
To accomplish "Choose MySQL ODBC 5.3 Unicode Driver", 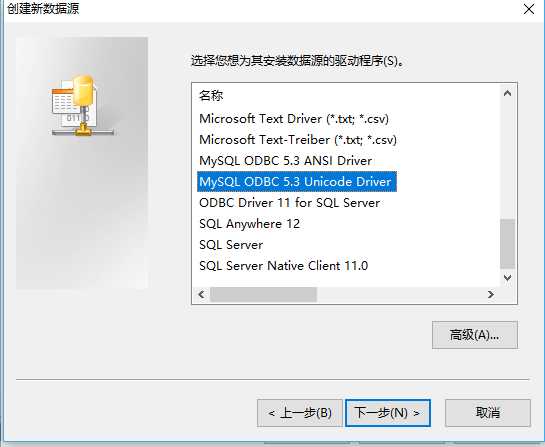I will point(296,181).
